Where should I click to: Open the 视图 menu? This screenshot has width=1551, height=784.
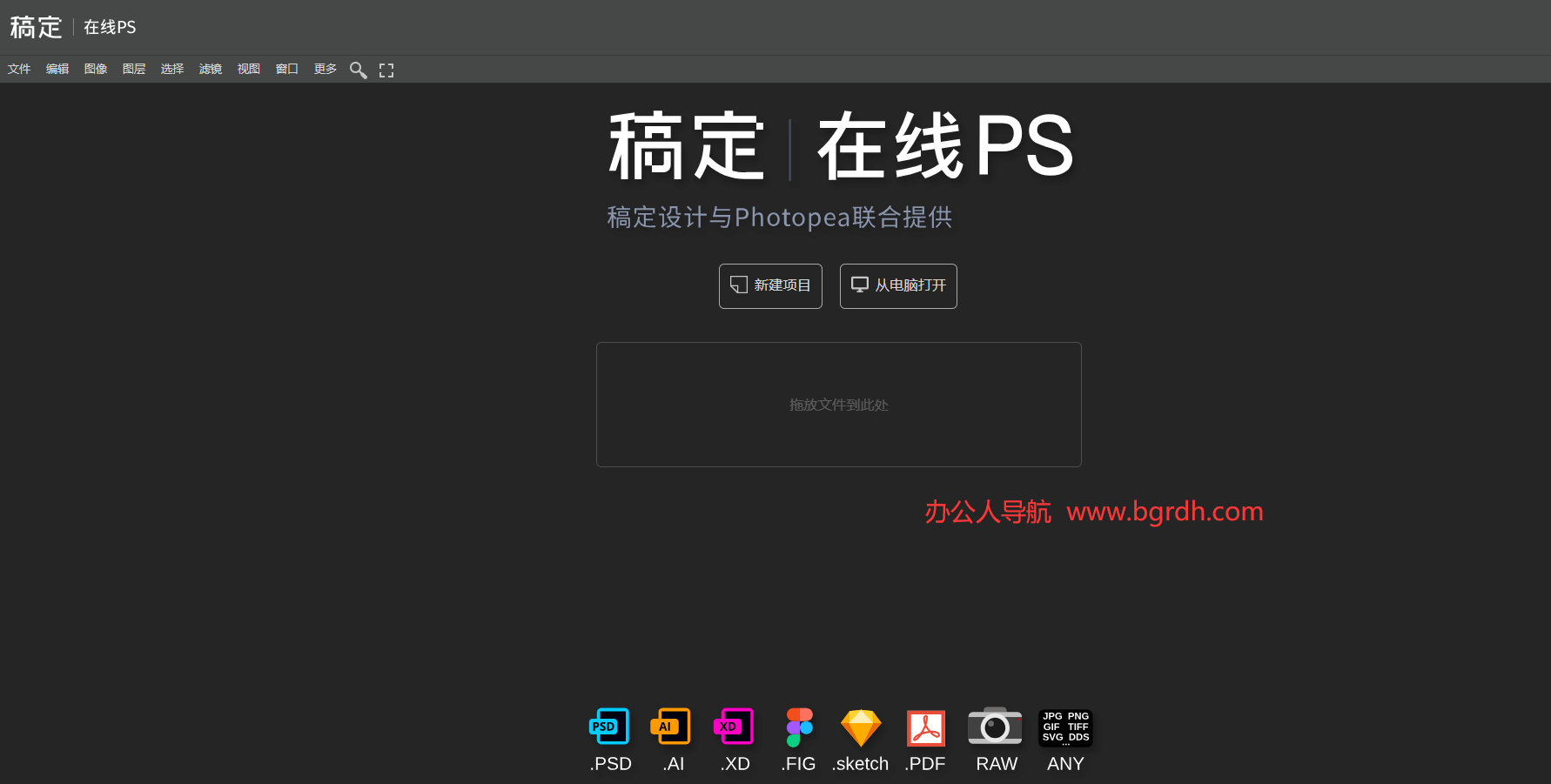tap(249, 69)
